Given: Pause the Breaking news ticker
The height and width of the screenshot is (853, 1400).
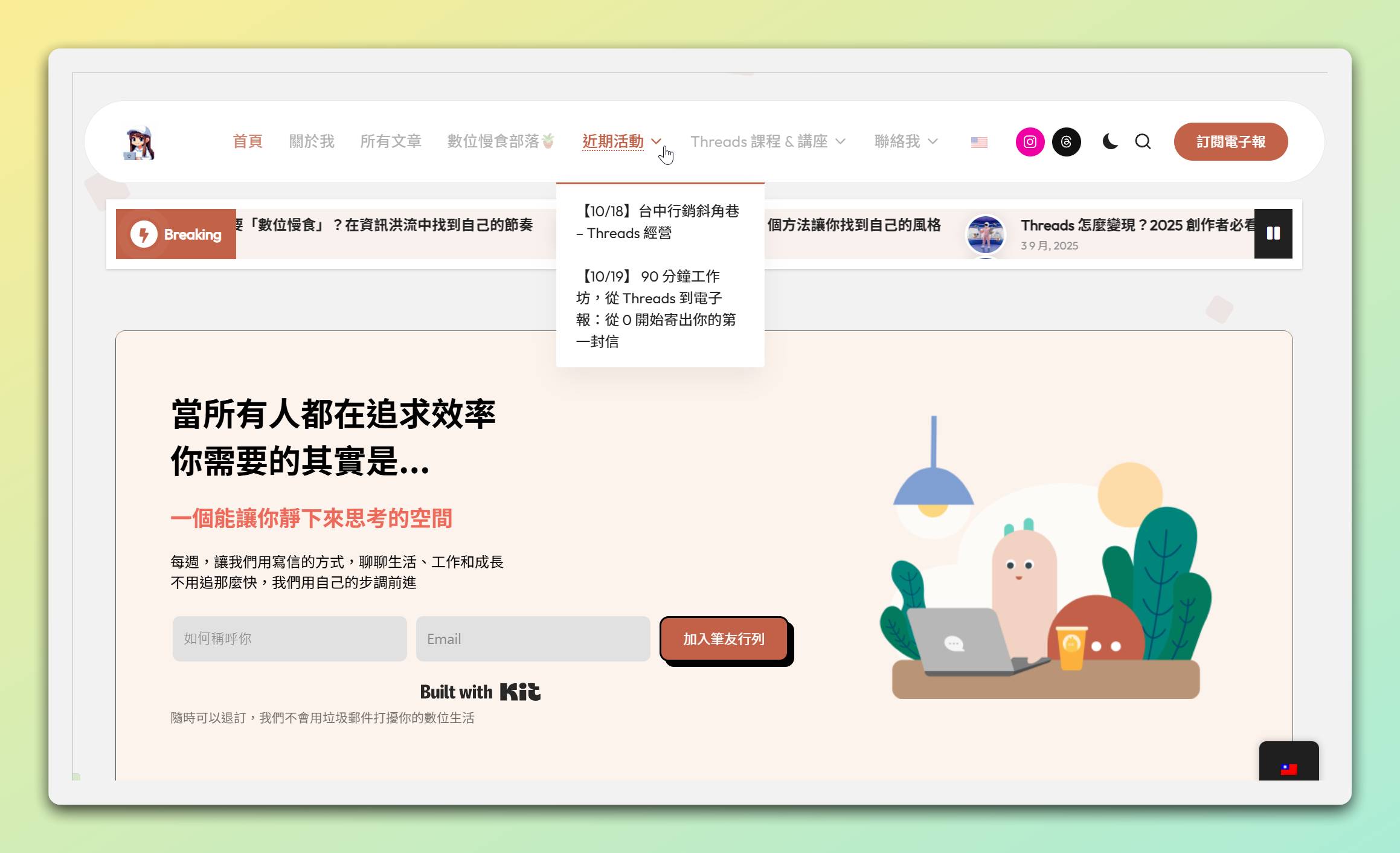Looking at the screenshot, I should coord(1273,234).
